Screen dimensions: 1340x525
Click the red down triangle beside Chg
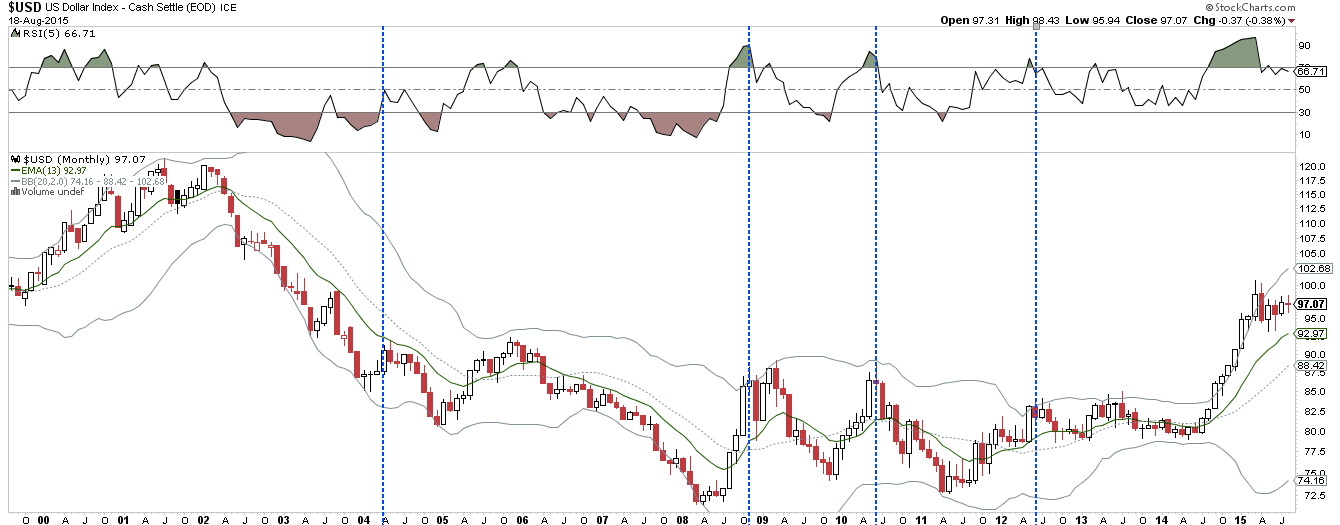pos(1291,21)
